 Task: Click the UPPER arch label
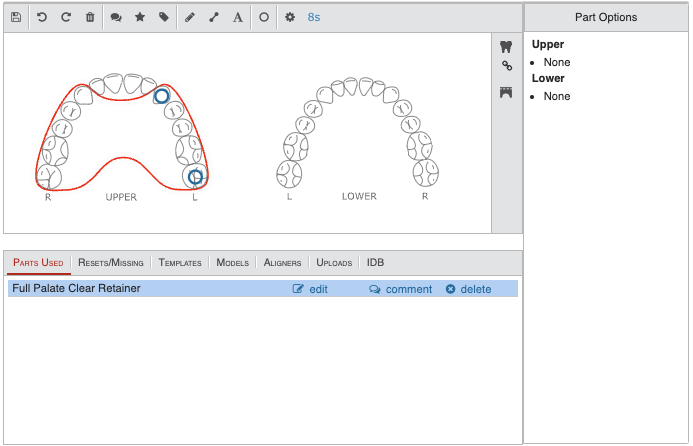121,197
